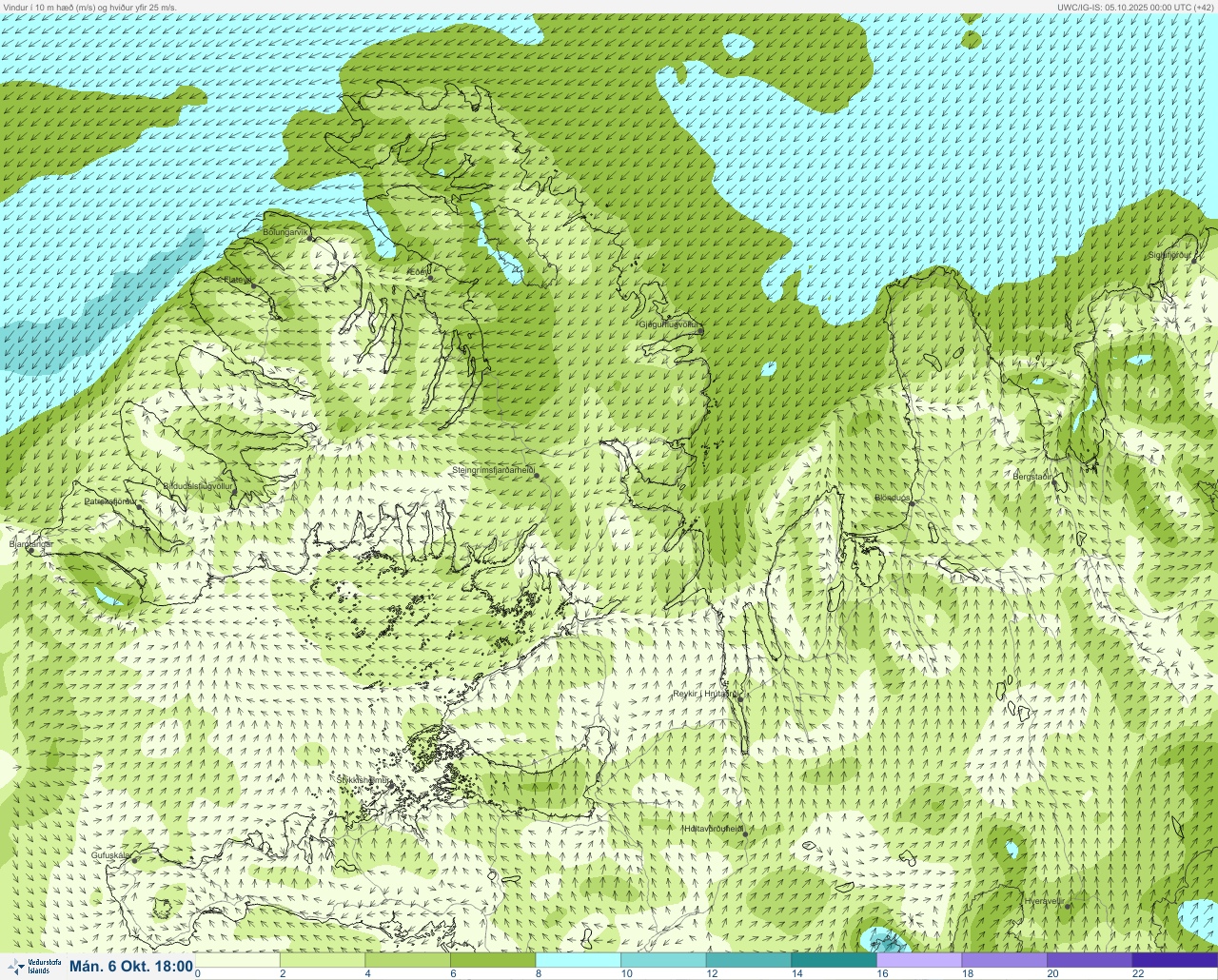
Task: Click the legend scale number 22
Action: [x=1138, y=973]
